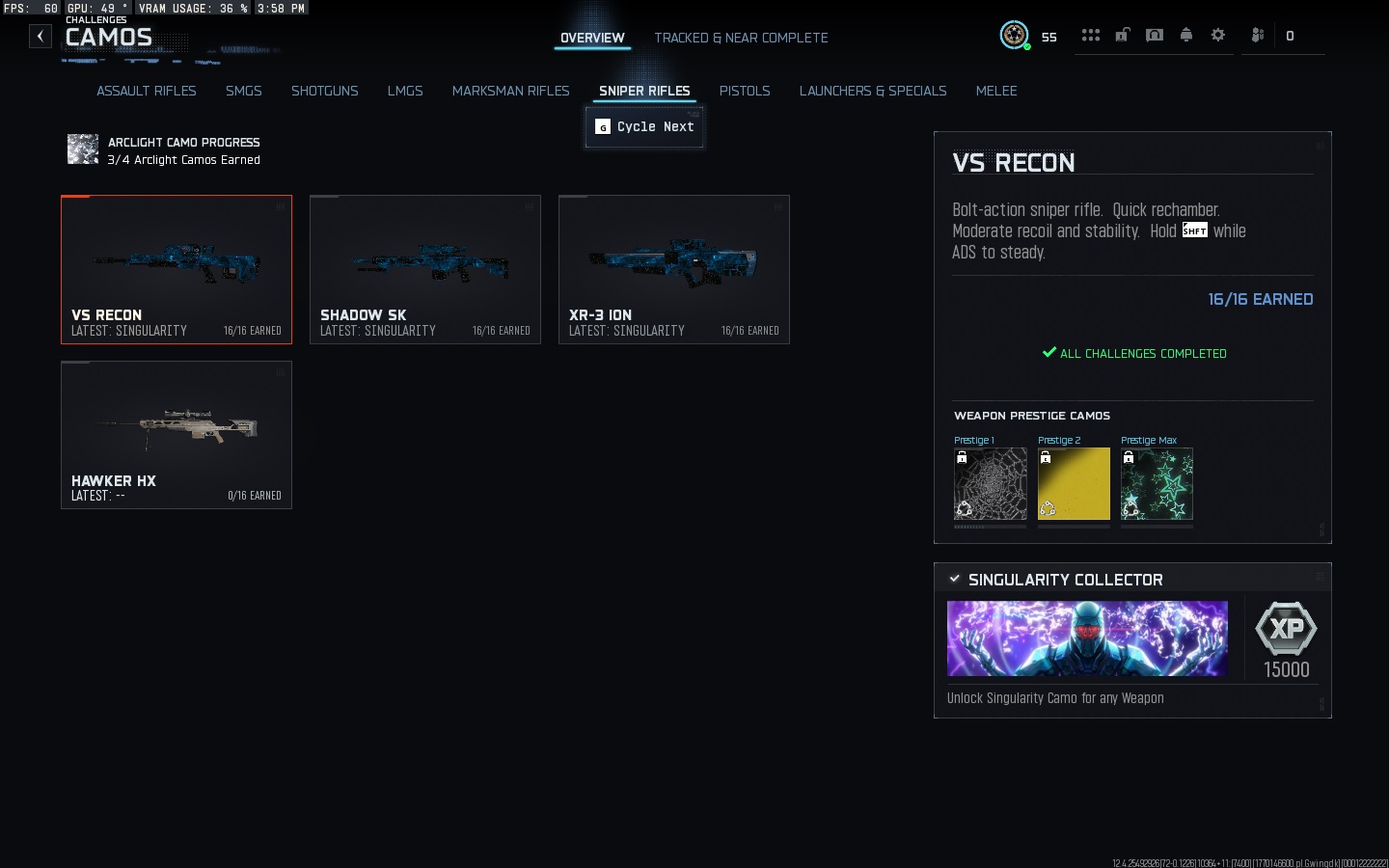
Task: Open the Tracked & Near Complete tab
Action: [741, 38]
